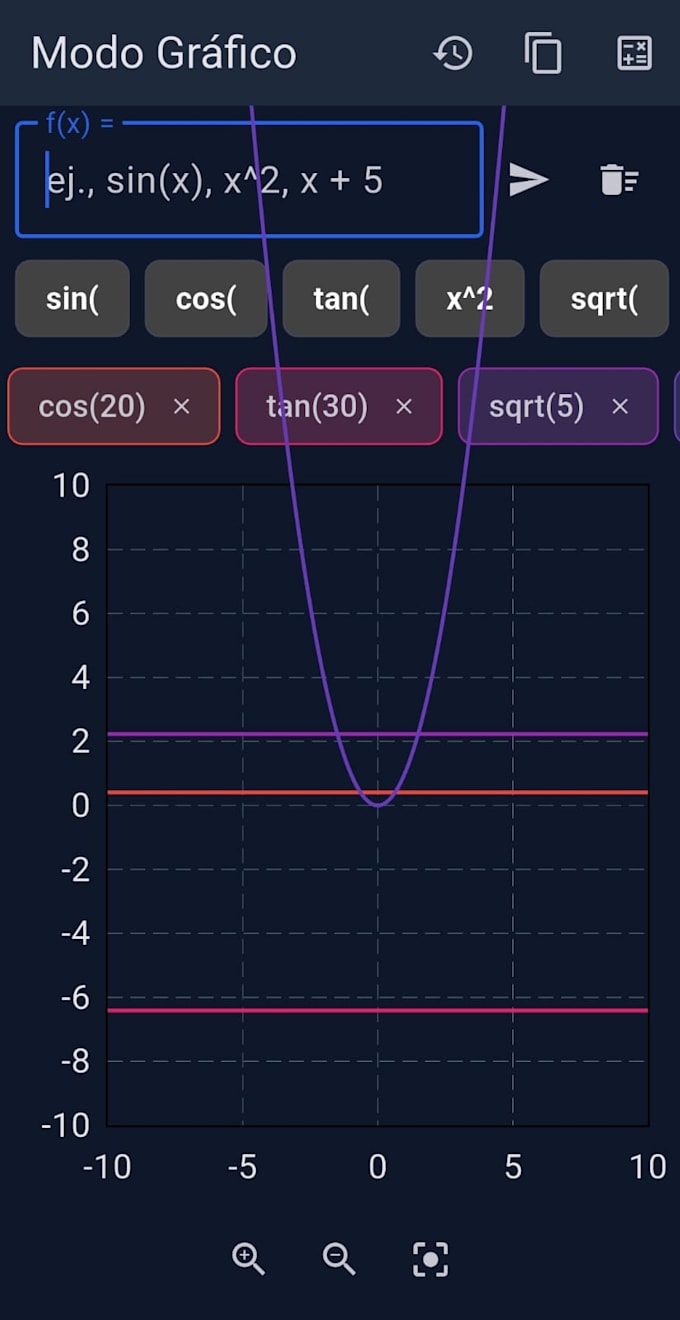Focus the f(x) function input field
Screen dimensions: 680x1320
[x=249, y=180]
